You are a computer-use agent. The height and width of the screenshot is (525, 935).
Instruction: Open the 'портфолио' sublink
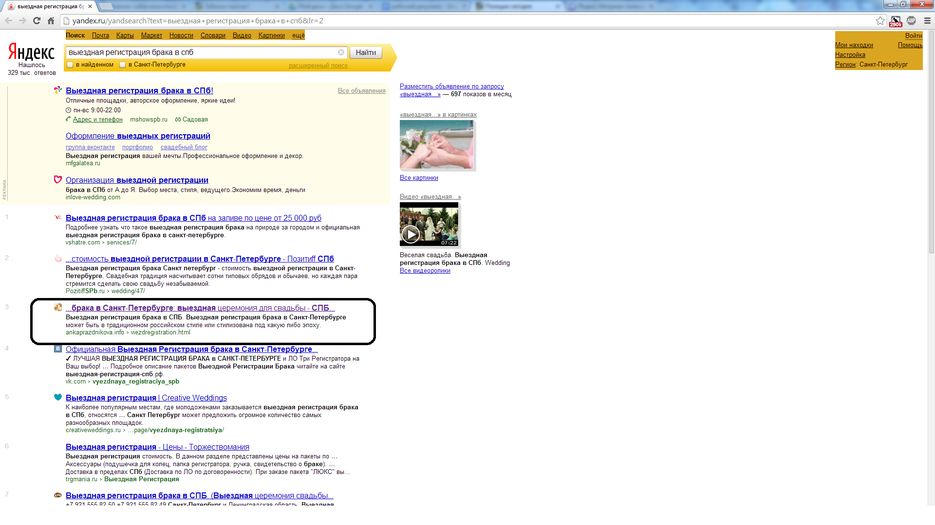coord(137,147)
